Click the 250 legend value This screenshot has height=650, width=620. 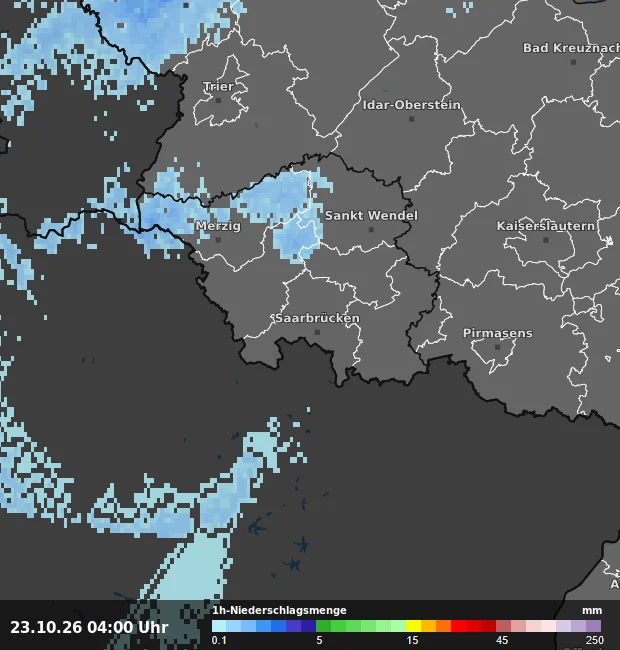coord(595,640)
